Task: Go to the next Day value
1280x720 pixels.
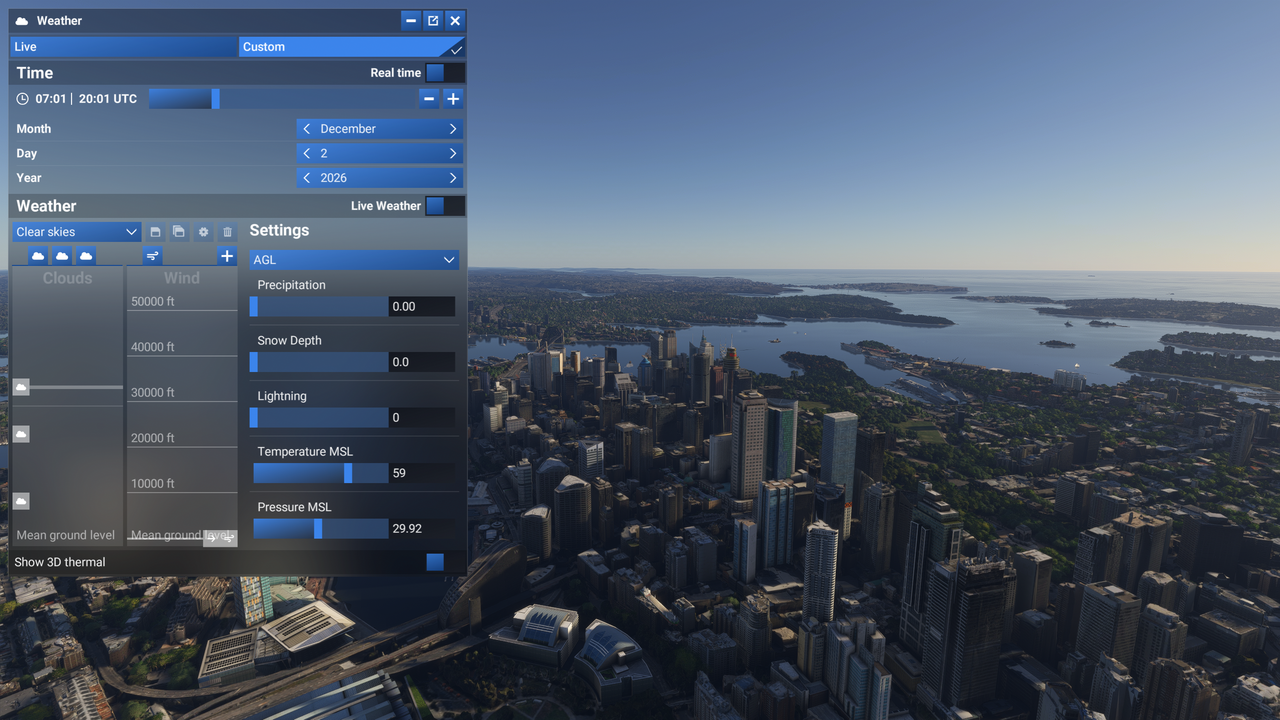Action: pyautogui.click(x=453, y=153)
